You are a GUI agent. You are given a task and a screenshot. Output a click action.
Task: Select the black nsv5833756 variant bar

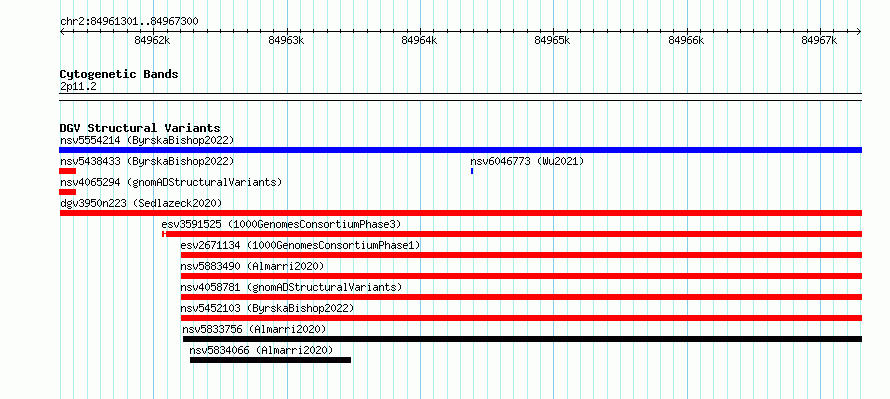pos(522,339)
